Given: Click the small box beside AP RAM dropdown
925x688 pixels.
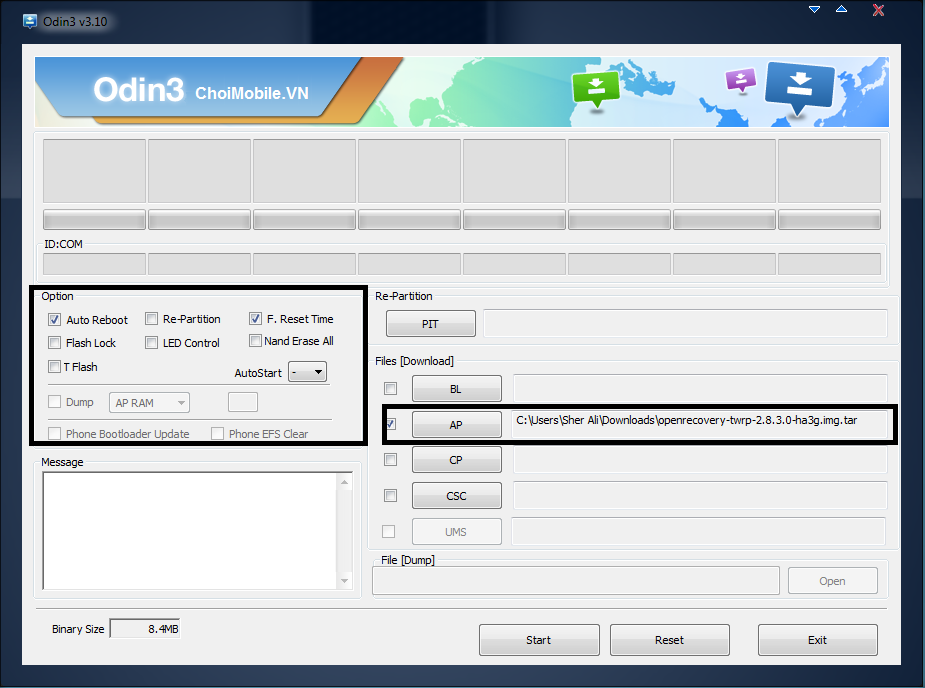Looking at the screenshot, I should click(x=243, y=402).
